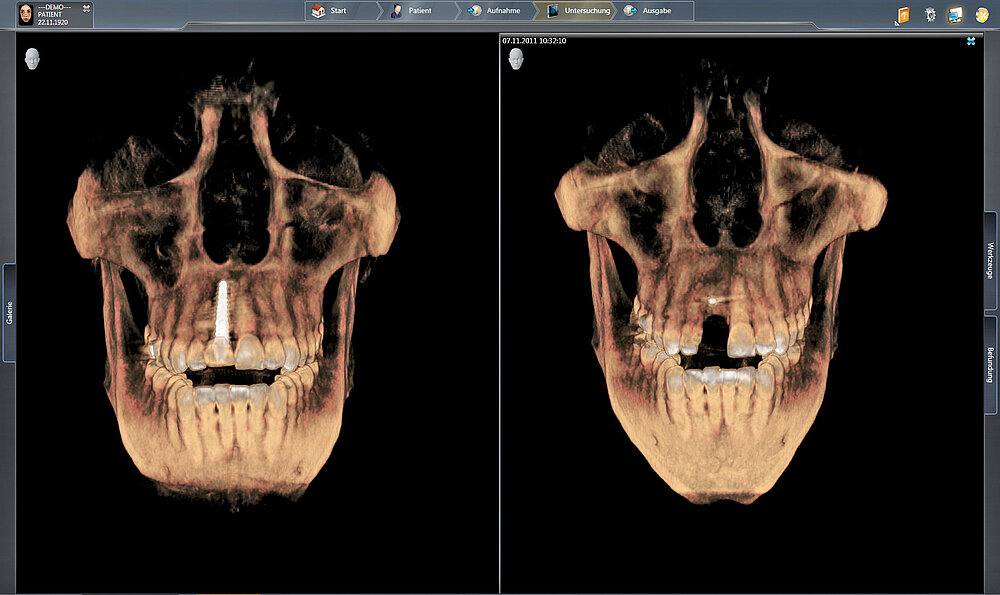Expand the Werkzeuge side panel
The height and width of the screenshot is (595, 1000).
pyautogui.click(x=991, y=260)
